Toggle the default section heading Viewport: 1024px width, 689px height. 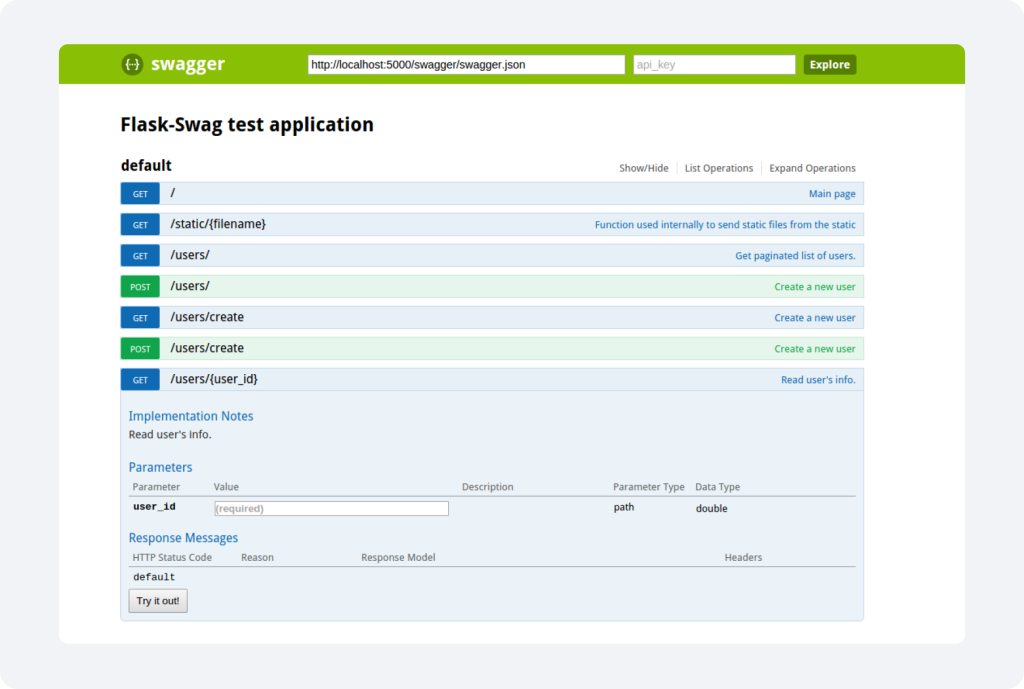tap(146, 166)
